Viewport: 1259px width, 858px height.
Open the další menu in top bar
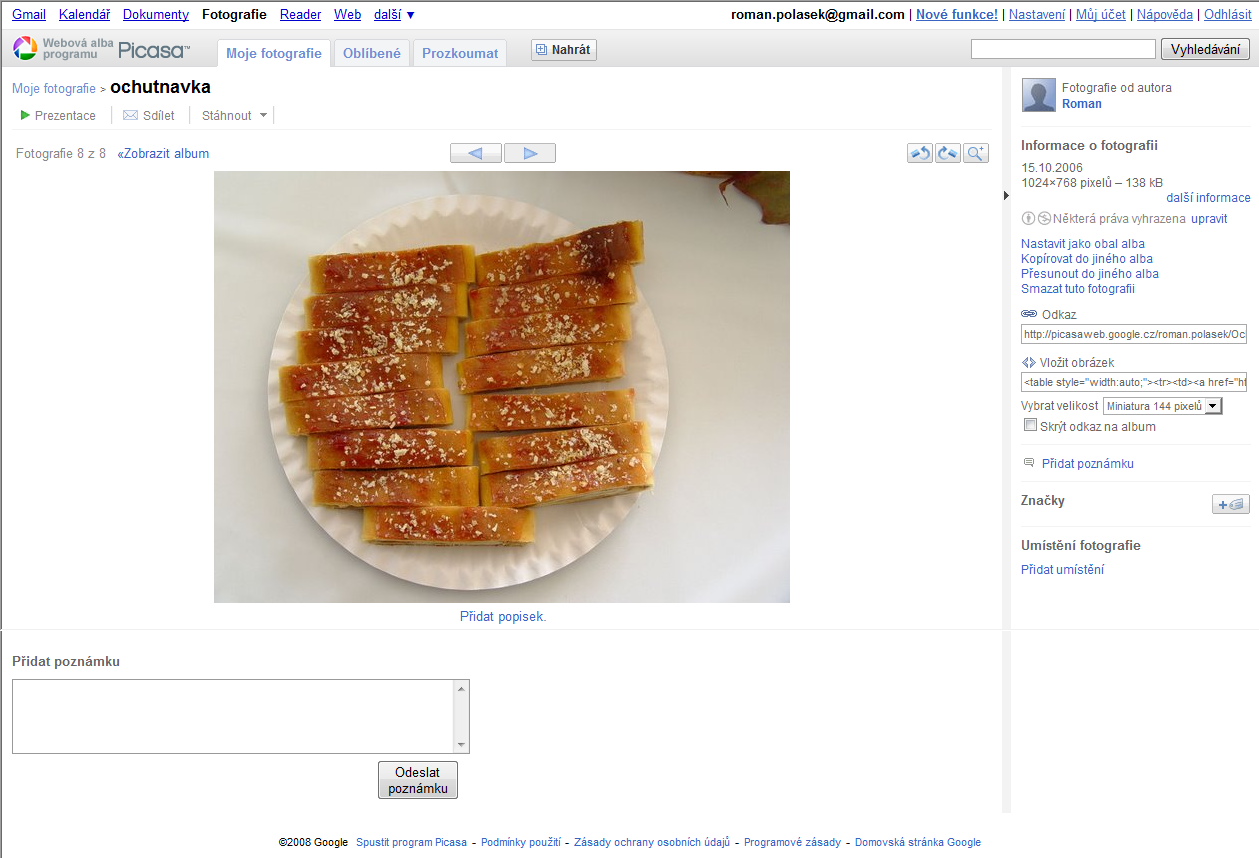click(x=394, y=15)
